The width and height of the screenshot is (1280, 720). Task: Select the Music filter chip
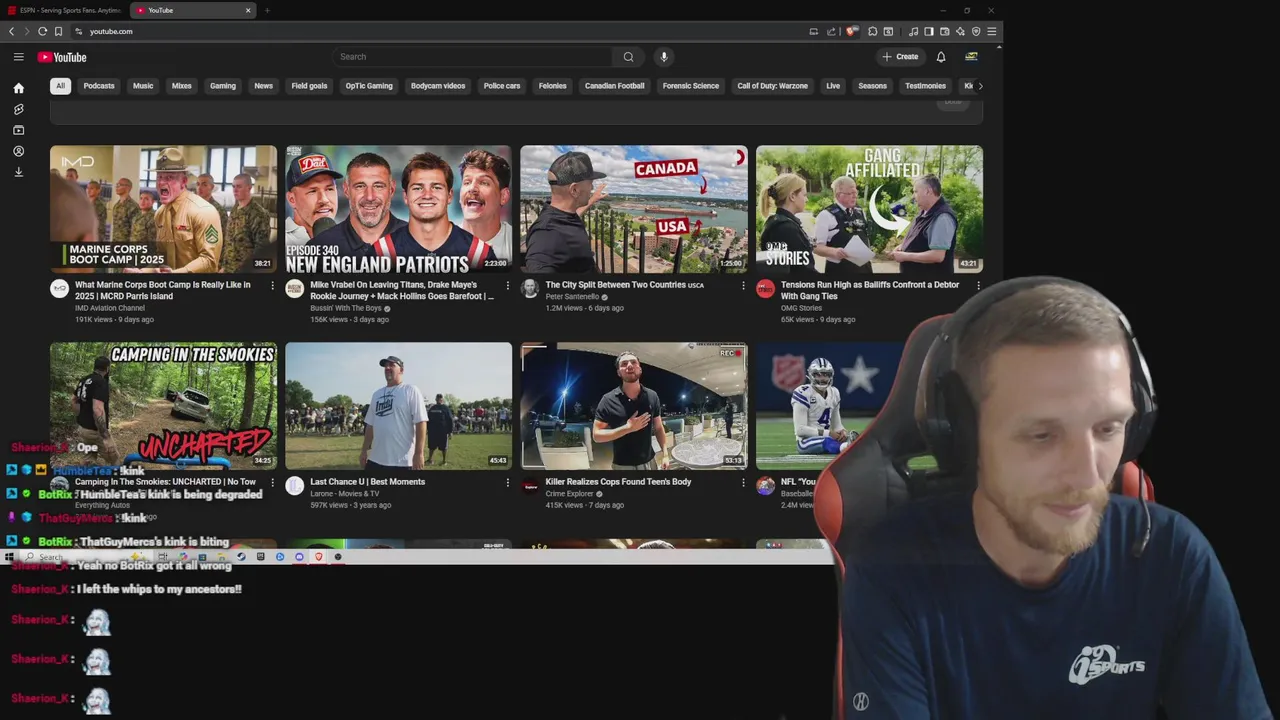[x=143, y=86]
